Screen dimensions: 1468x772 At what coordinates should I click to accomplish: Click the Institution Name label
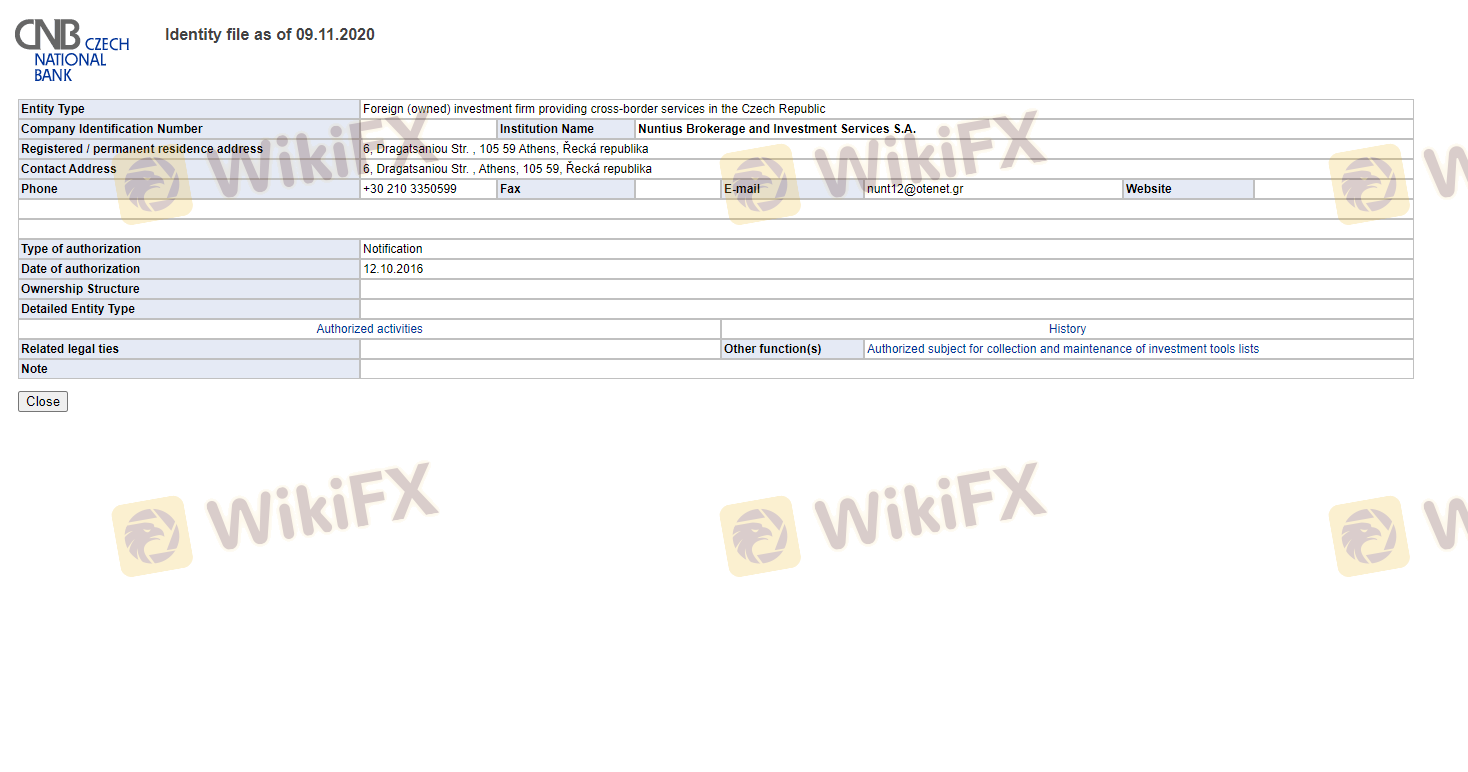pyautogui.click(x=547, y=129)
